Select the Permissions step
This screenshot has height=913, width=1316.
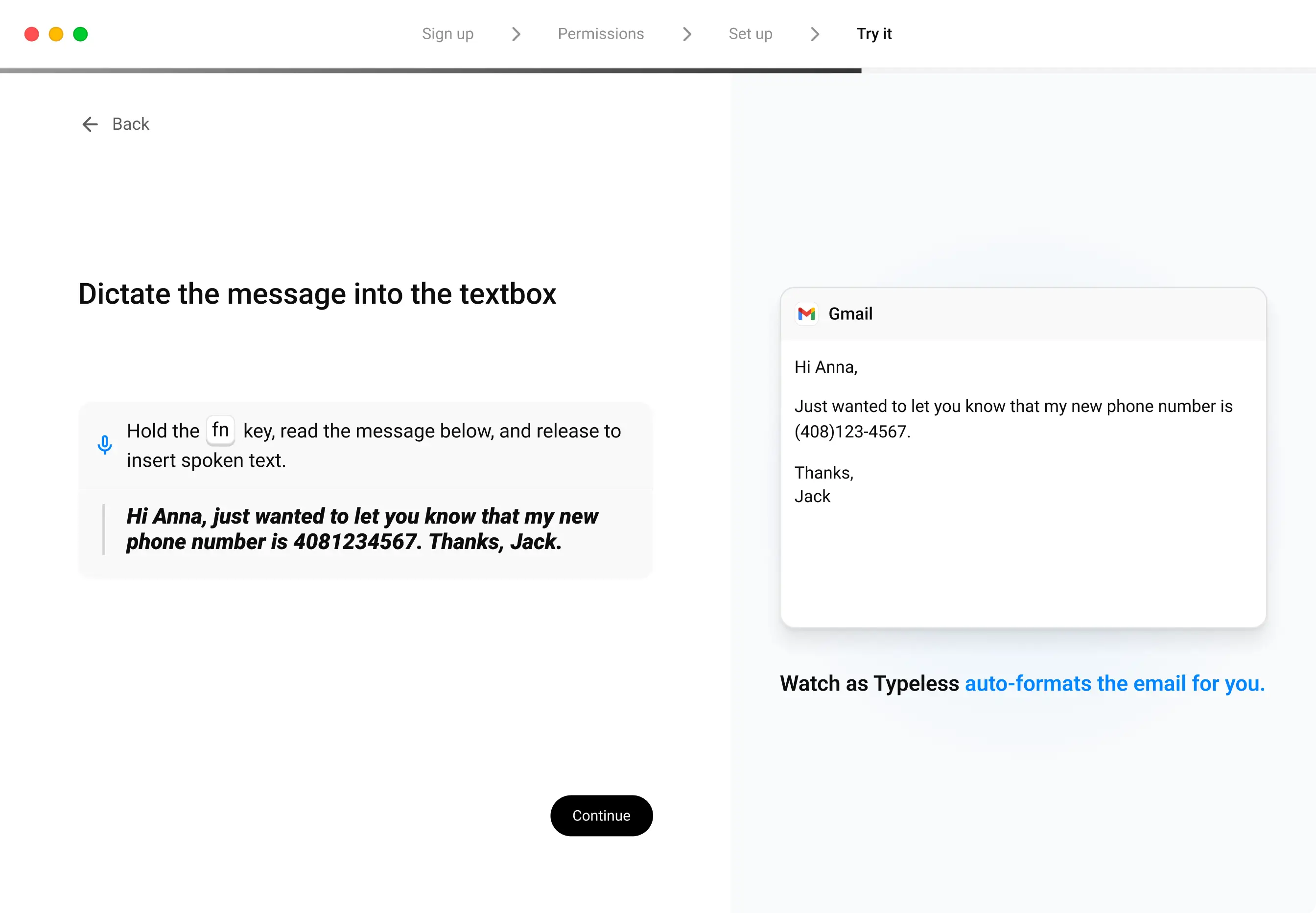pos(600,34)
